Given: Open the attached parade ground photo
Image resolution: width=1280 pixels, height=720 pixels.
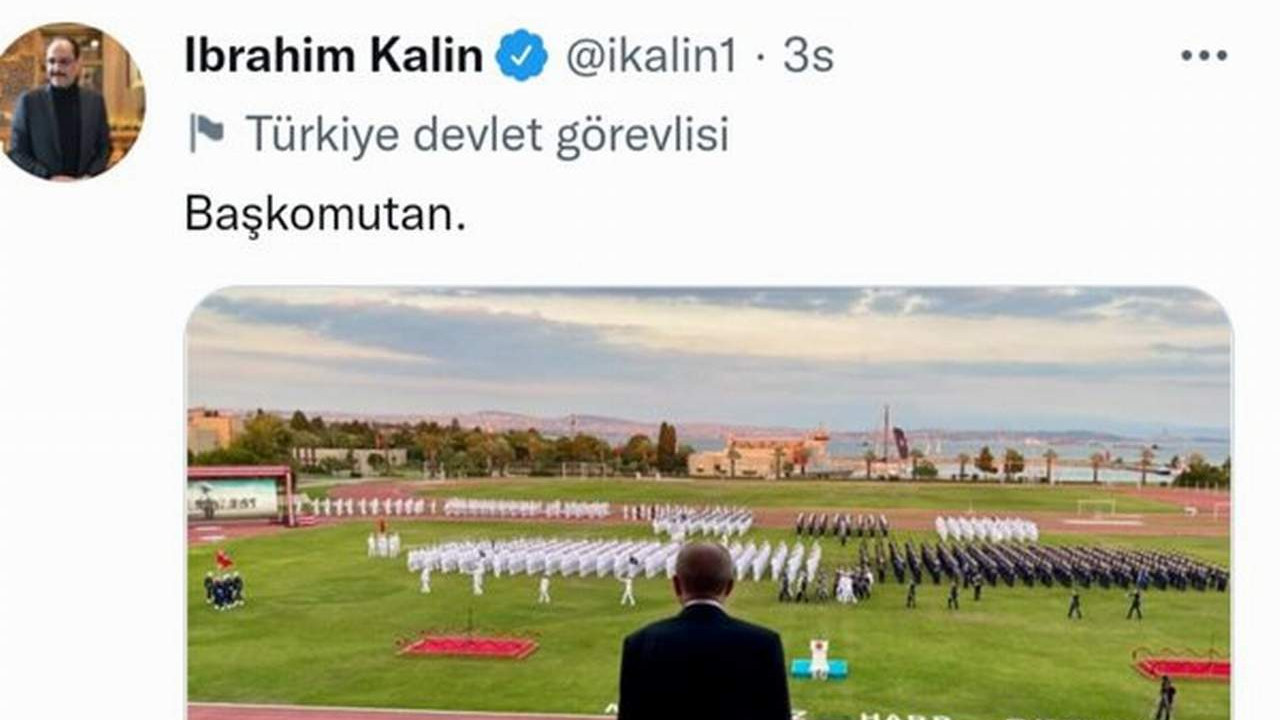Looking at the screenshot, I should 709,503.
